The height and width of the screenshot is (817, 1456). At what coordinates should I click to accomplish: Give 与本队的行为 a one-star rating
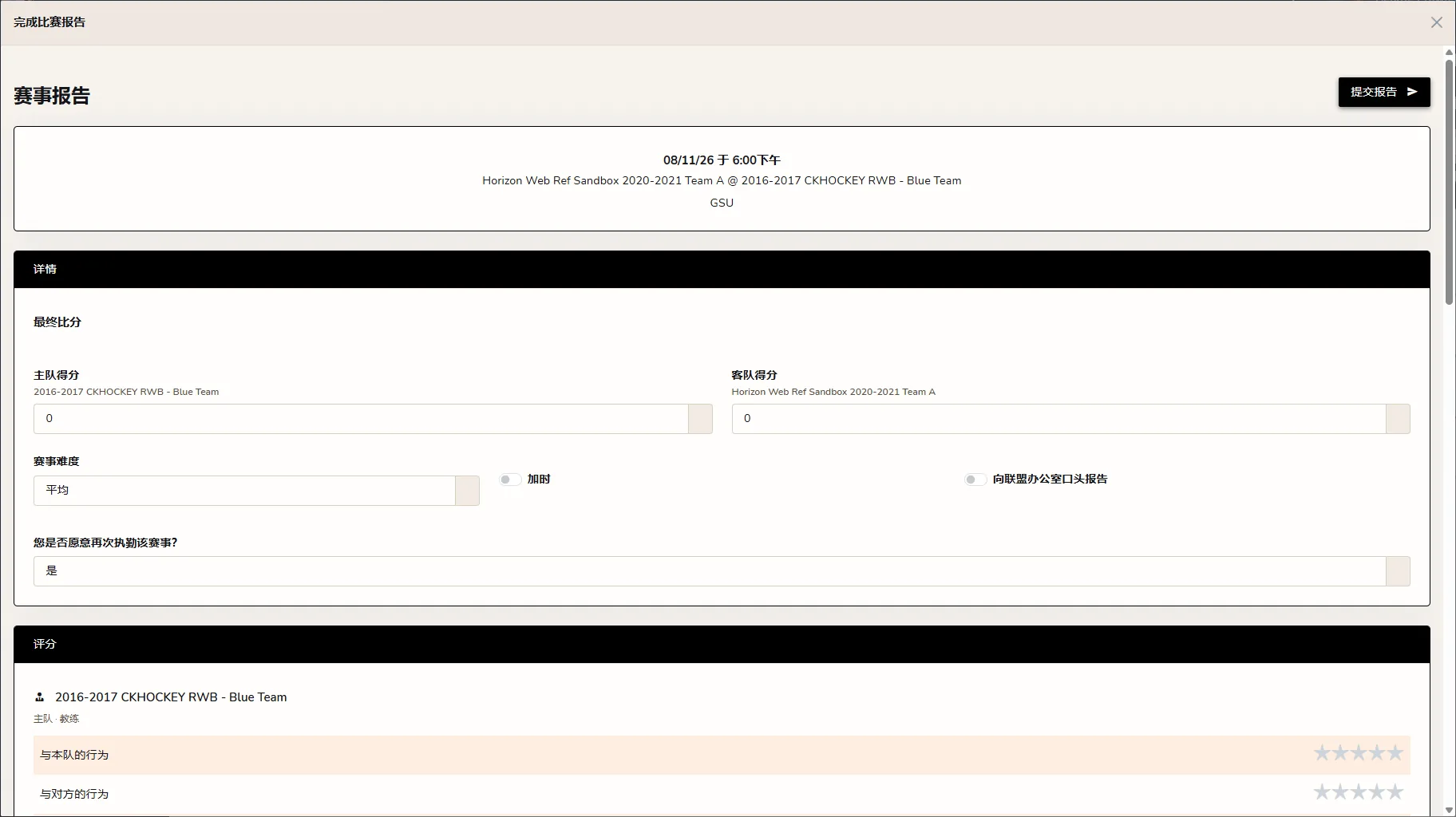click(x=1322, y=753)
